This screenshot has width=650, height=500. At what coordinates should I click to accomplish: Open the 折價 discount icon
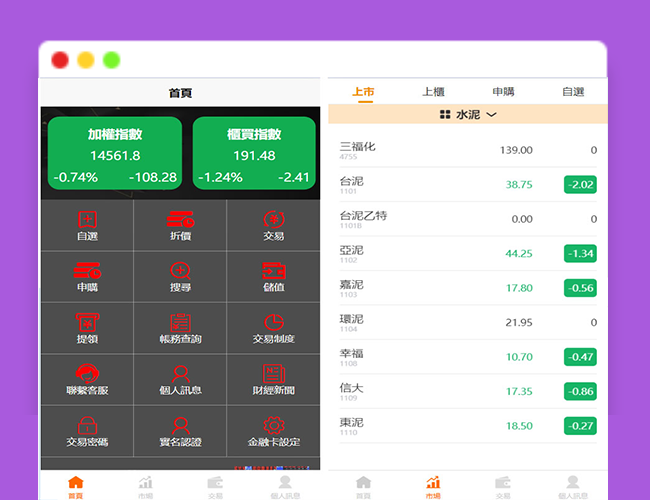click(180, 220)
